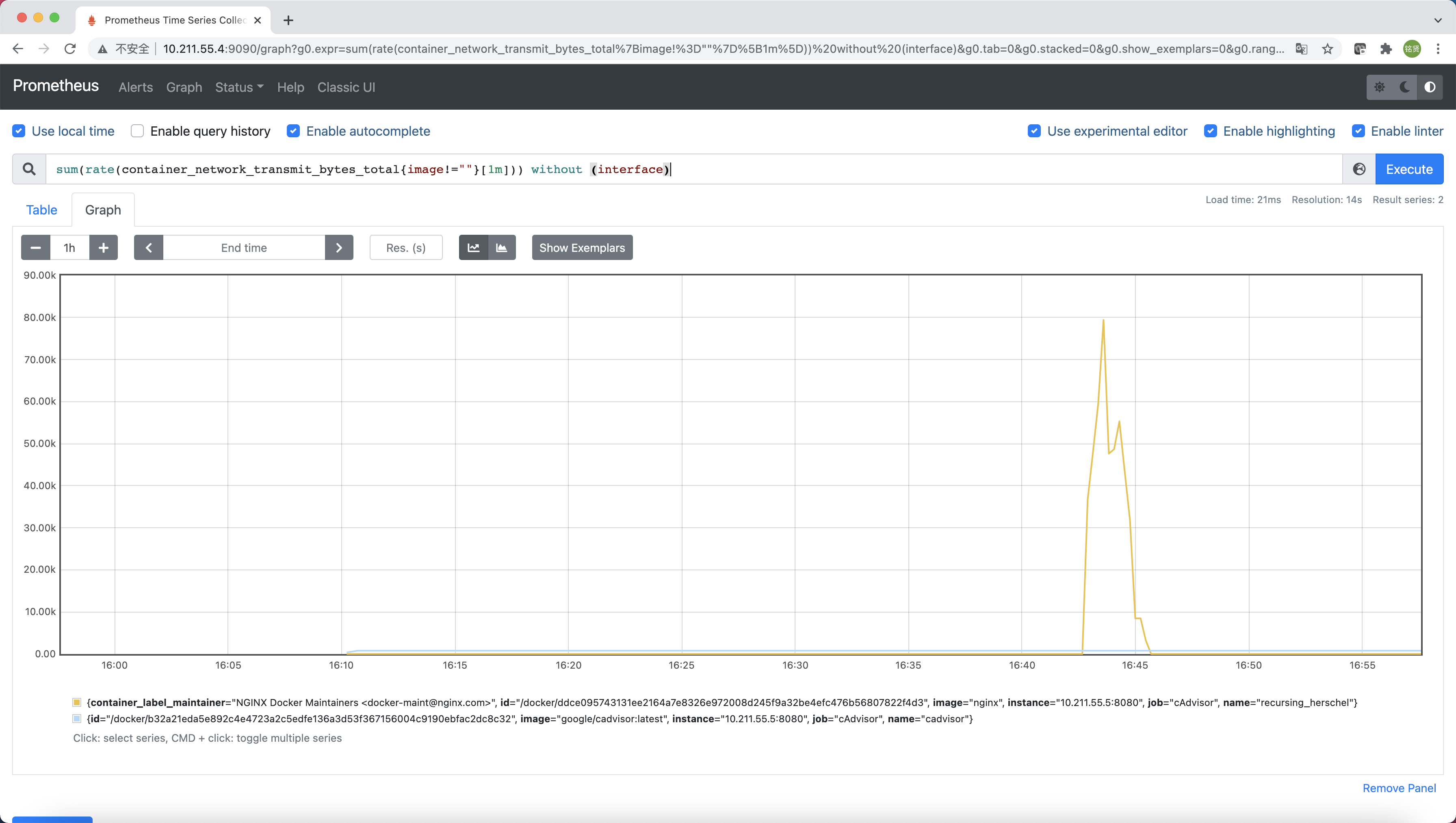Click the metrics explorer globe icon
Image resolution: width=1456 pixels, height=823 pixels.
1359,169
